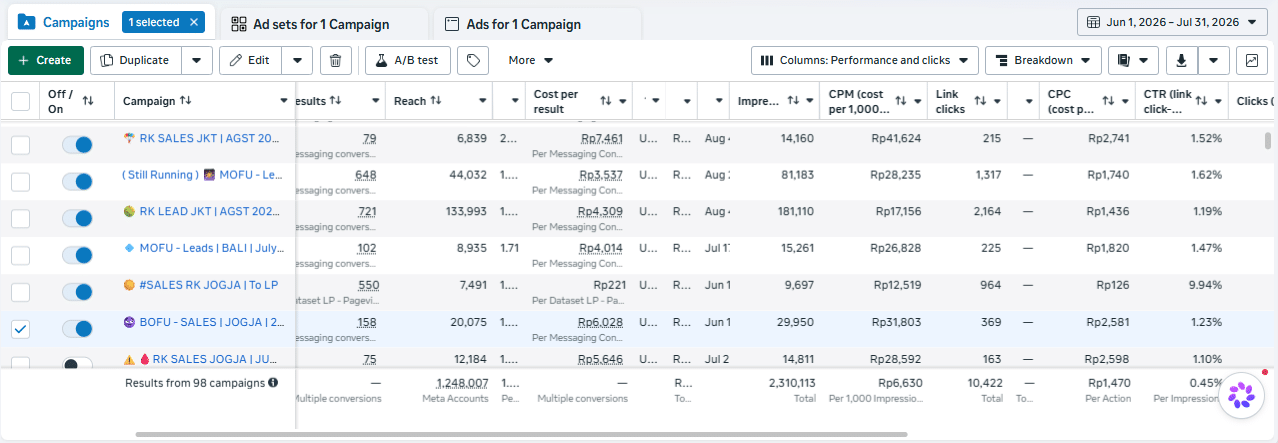
Task: Open the Duplicate options dropdown arrow
Action: [197, 60]
